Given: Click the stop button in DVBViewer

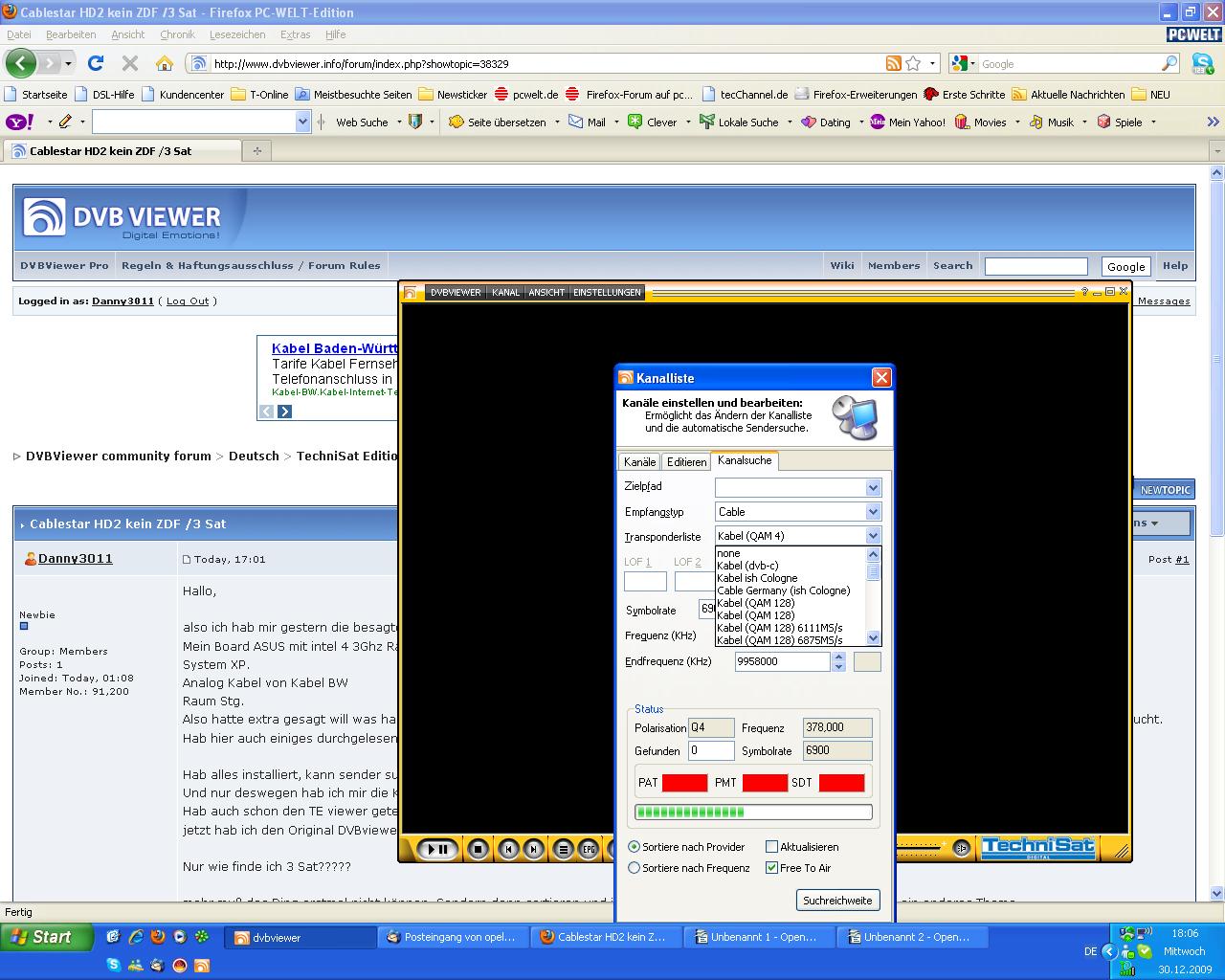Looking at the screenshot, I should [478, 849].
